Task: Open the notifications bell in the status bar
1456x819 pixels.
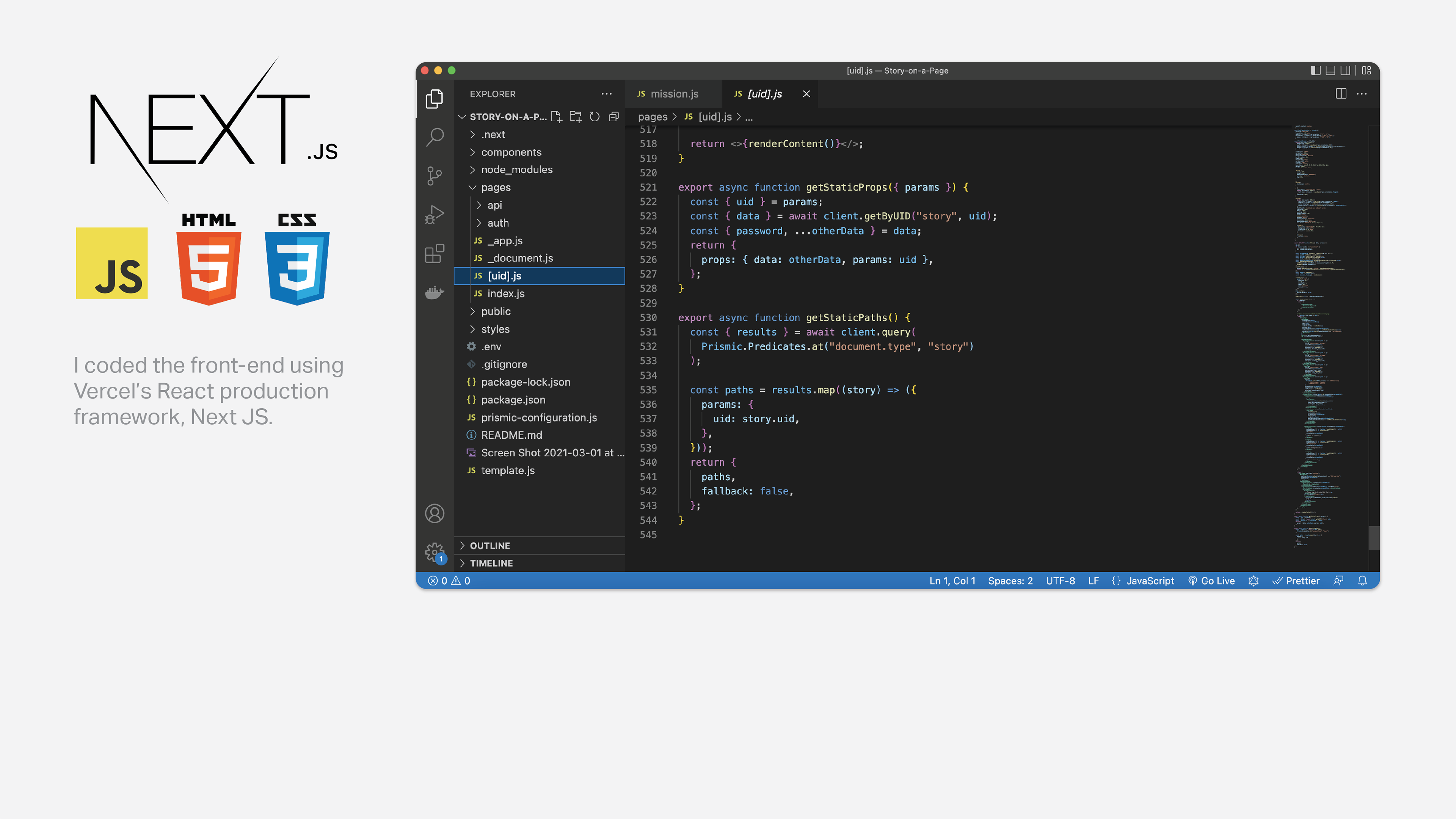Action: pyautogui.click(x=1362, y=581)
